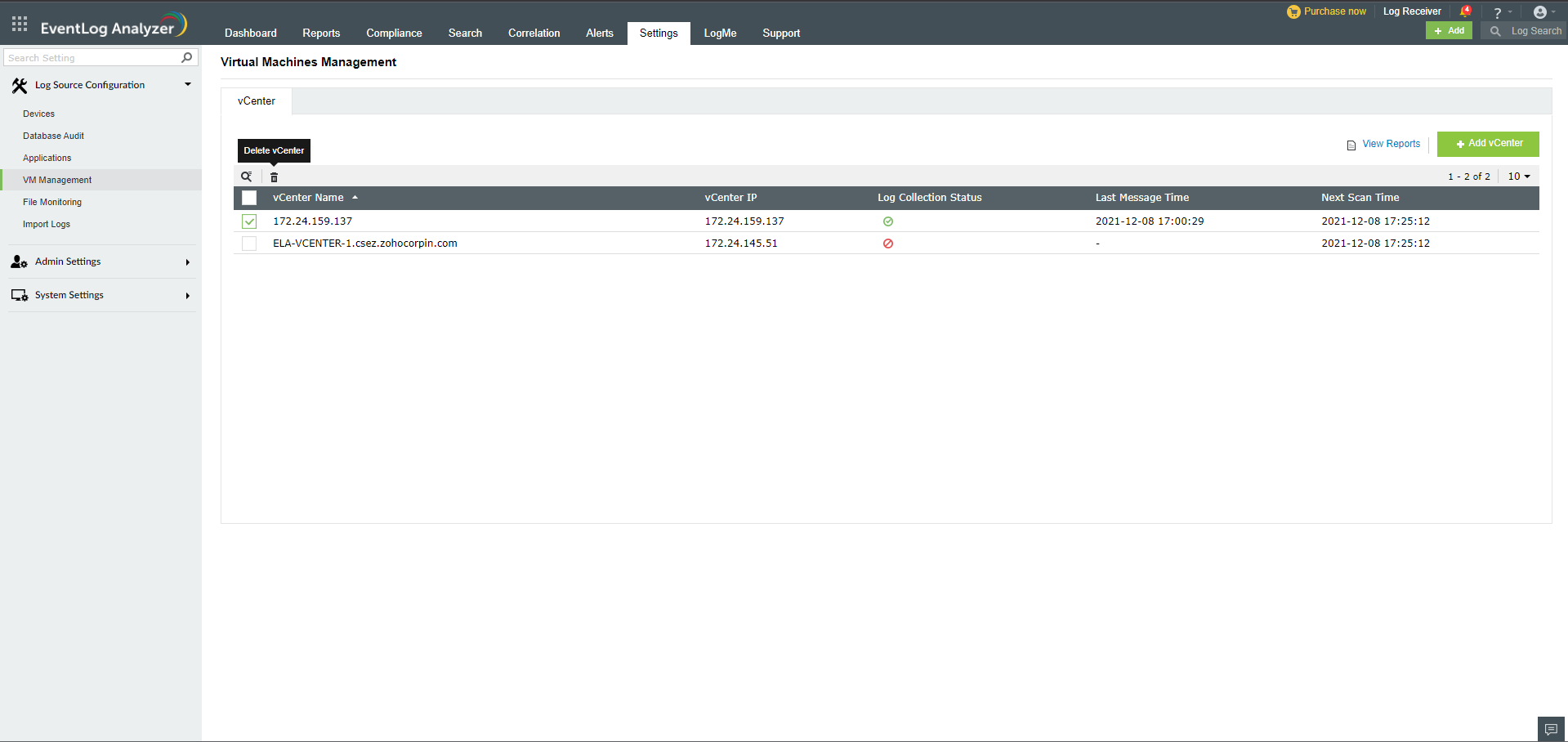Click the green Log Collection Status icon
1568x742 pixels.
tap(888, 221)
